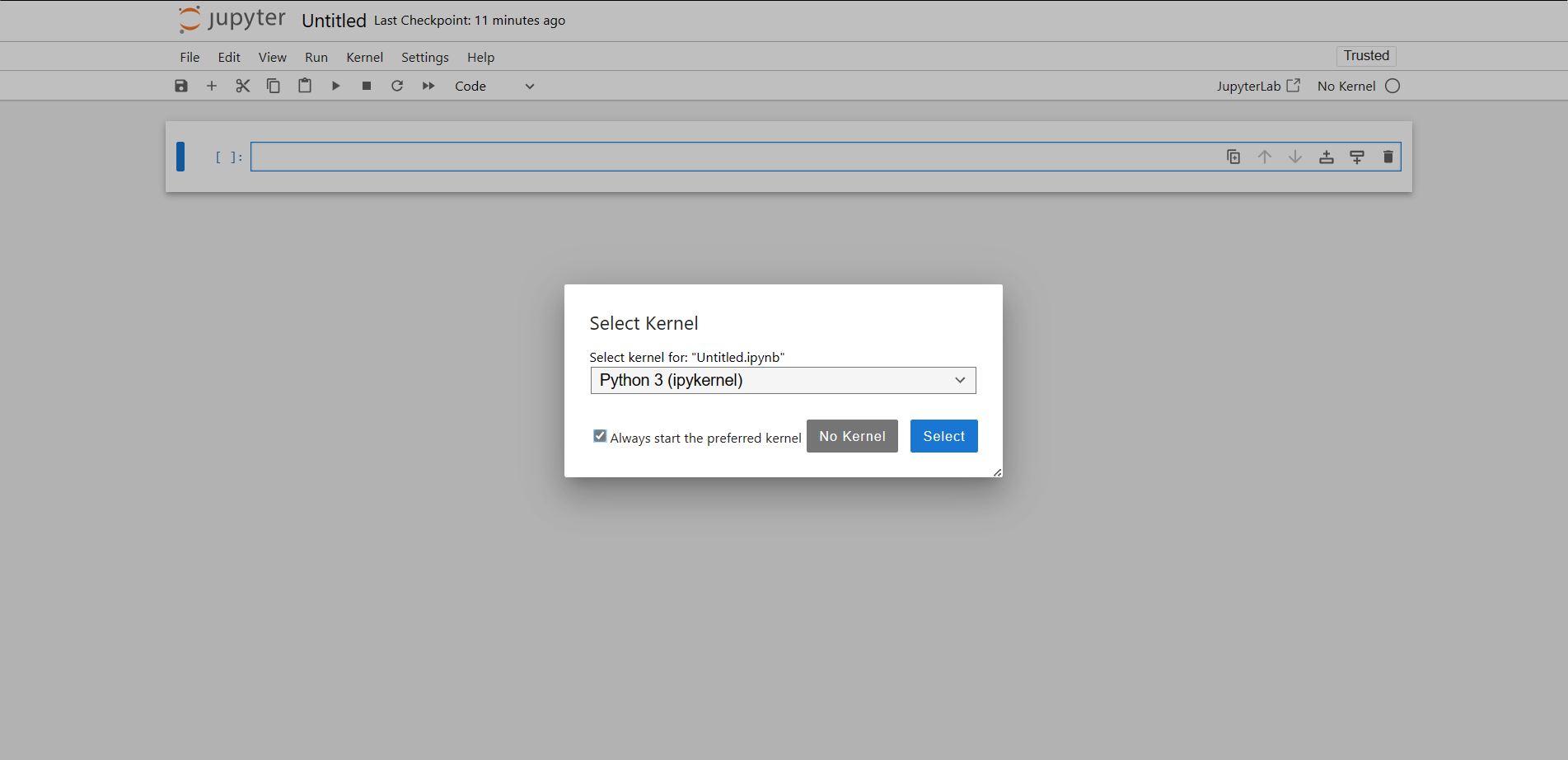The height and width of the screenshot is (760, 1568).
Task: Run the cell with the play icon
Action: (x=335, y=86)
